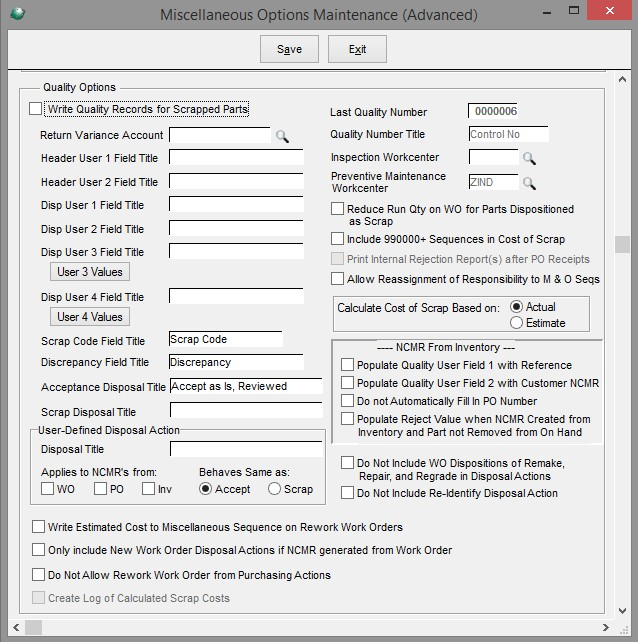Select Actual for scrap cost calculation
638x642 pixels.
tap(516, 307)
